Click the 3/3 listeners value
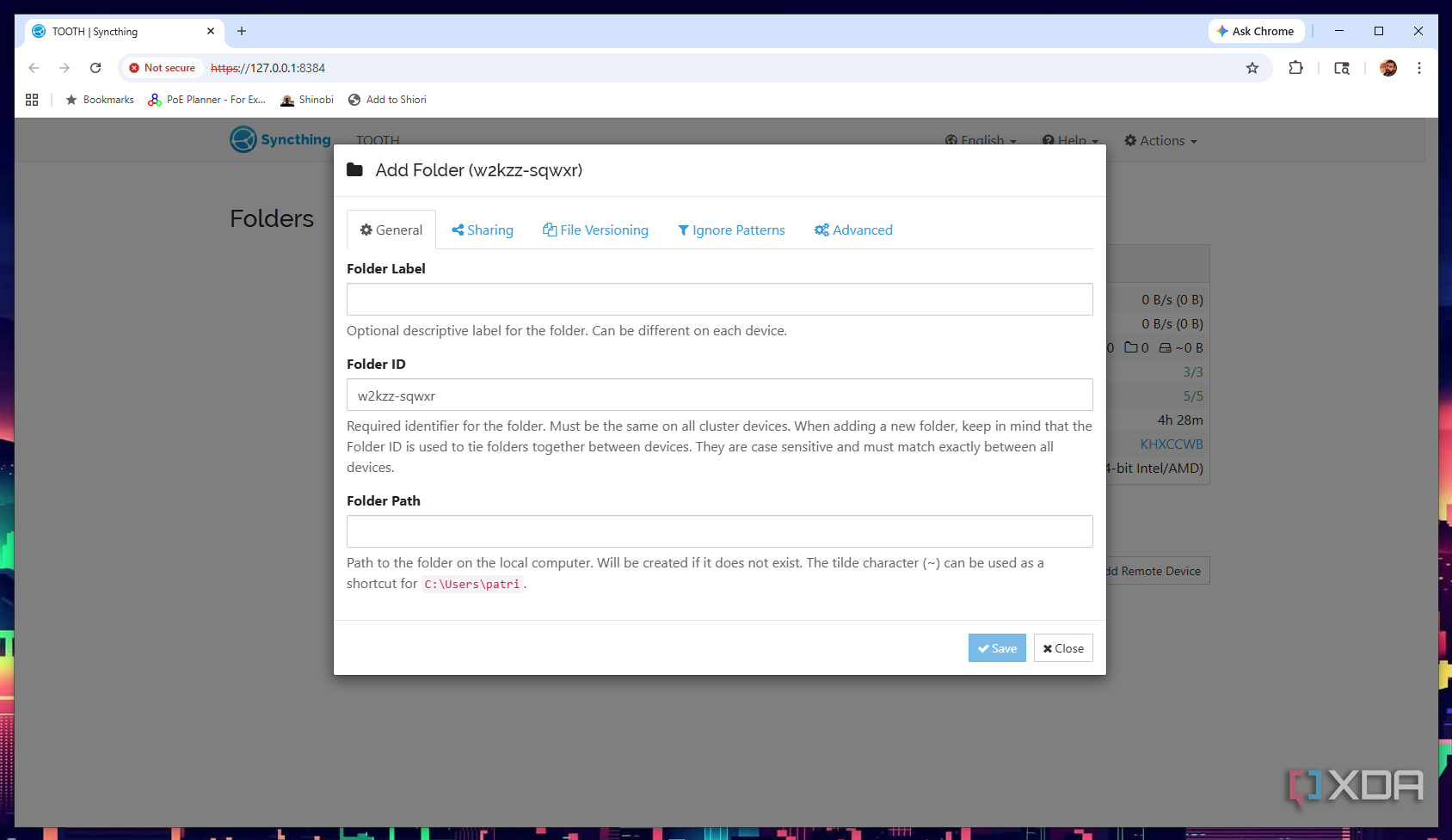This screenshot has width=1452, height=840. coord(1193,372)
